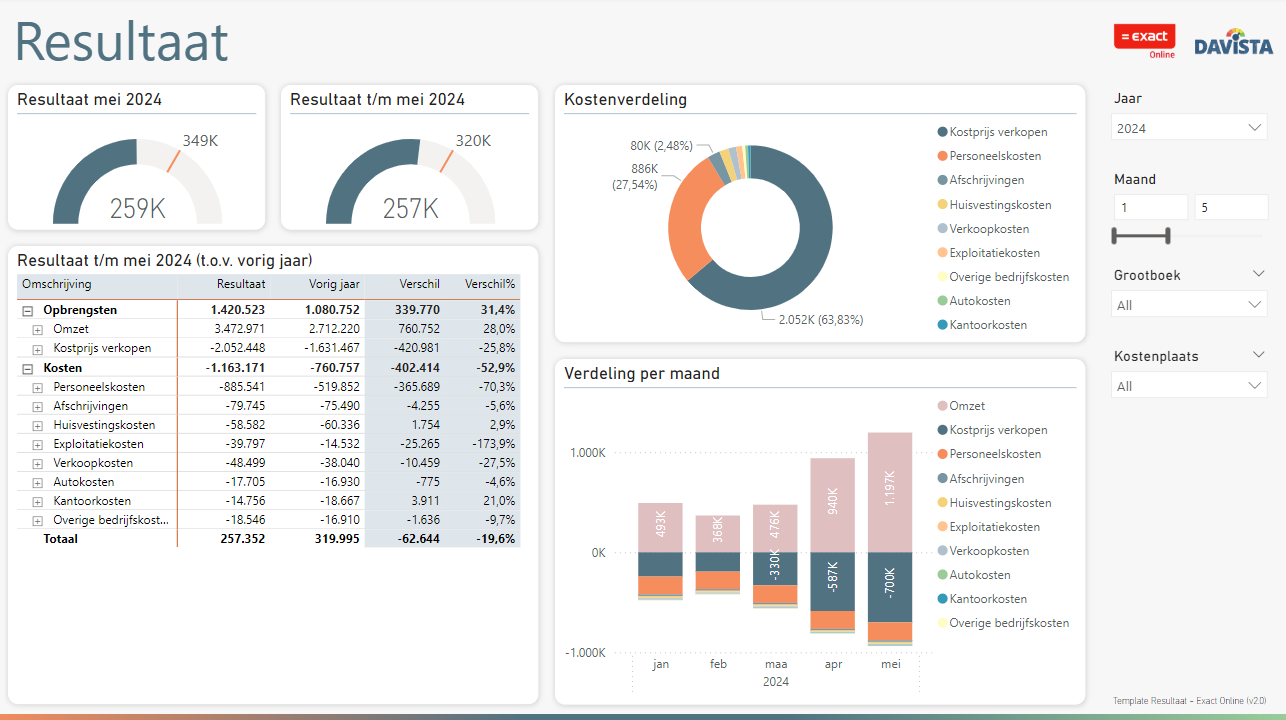Click the Davista logo

[x=1233, y=43]
